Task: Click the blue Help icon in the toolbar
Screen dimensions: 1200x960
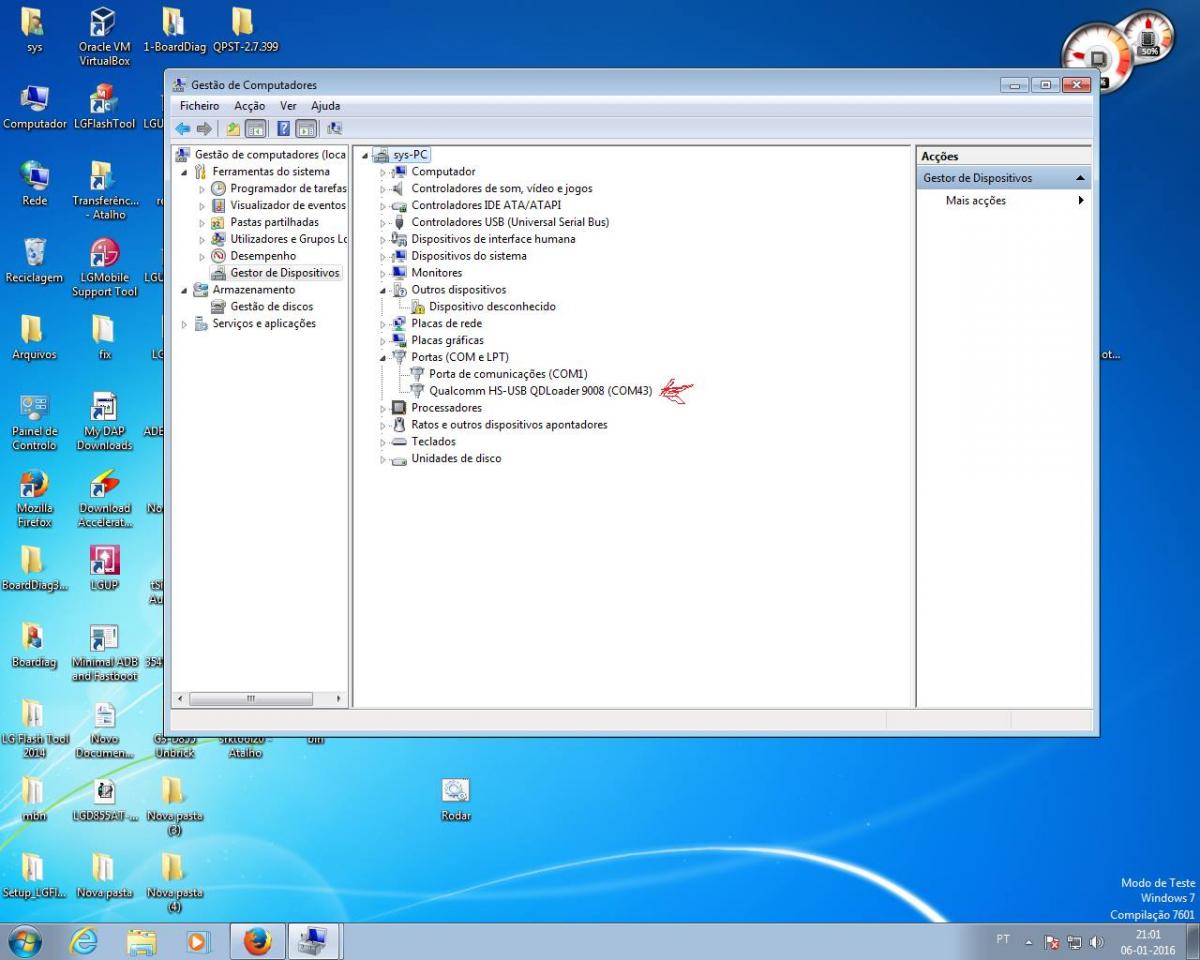Action: 284,128
